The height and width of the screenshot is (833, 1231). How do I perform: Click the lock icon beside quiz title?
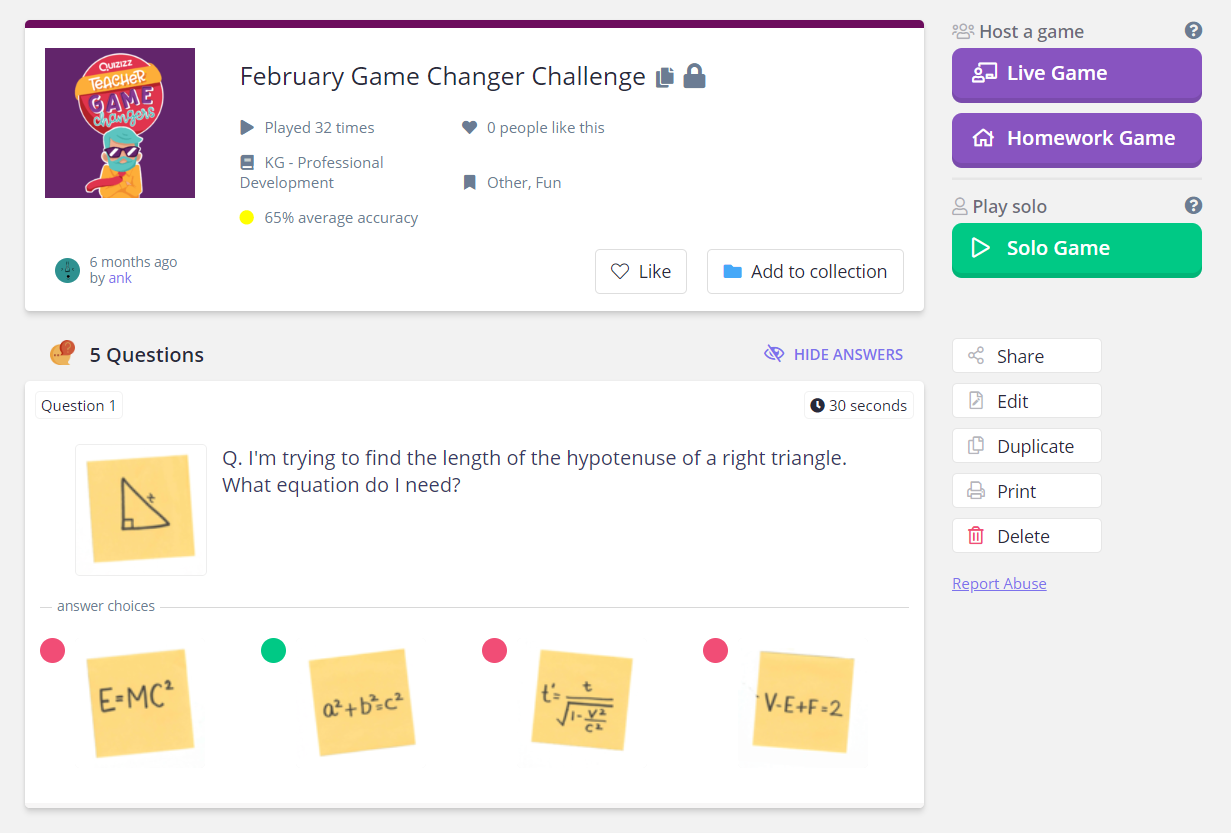(x=695, y=76)
